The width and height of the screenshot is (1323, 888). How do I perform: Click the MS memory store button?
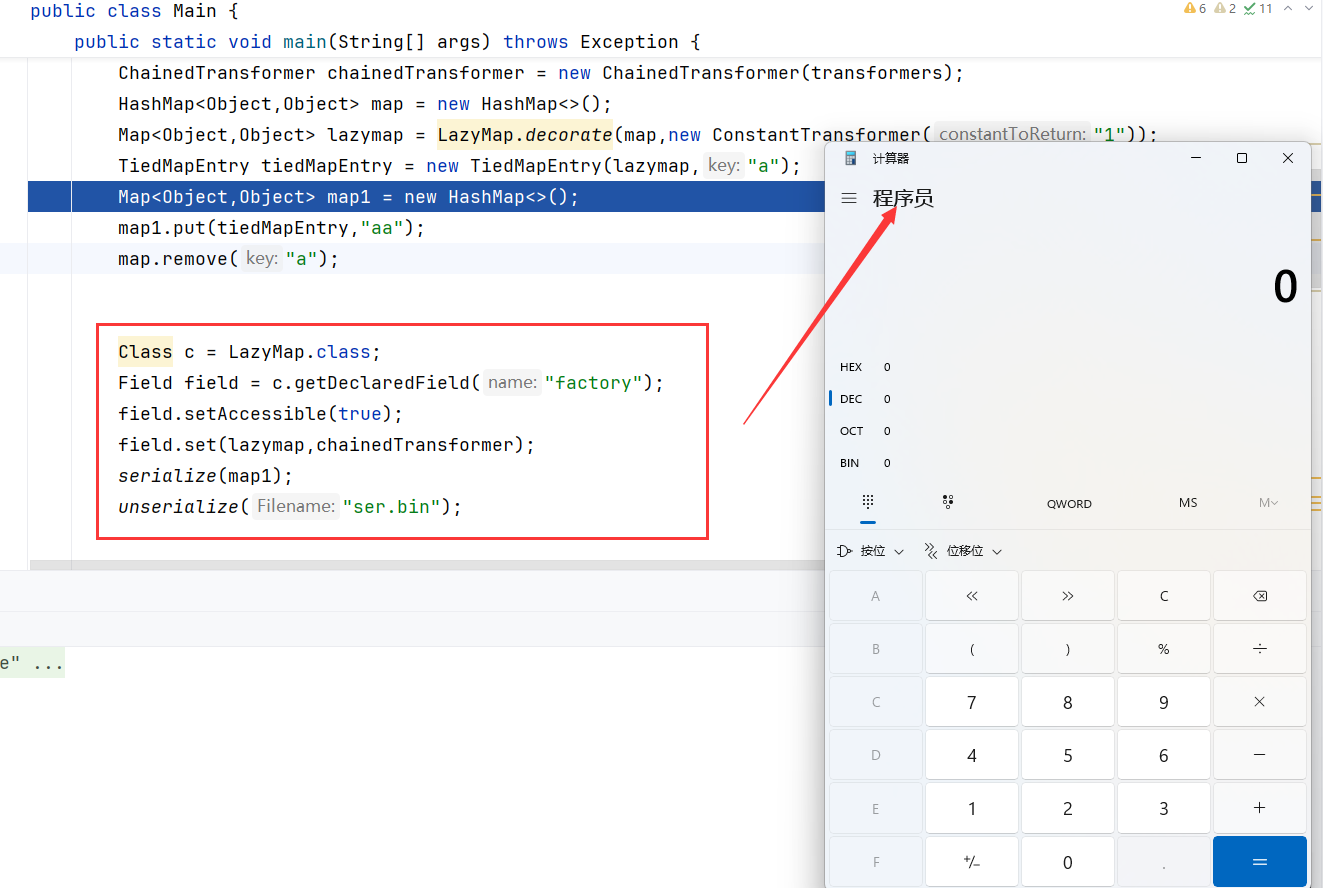pyautogui.click(x=1188, y=503)
